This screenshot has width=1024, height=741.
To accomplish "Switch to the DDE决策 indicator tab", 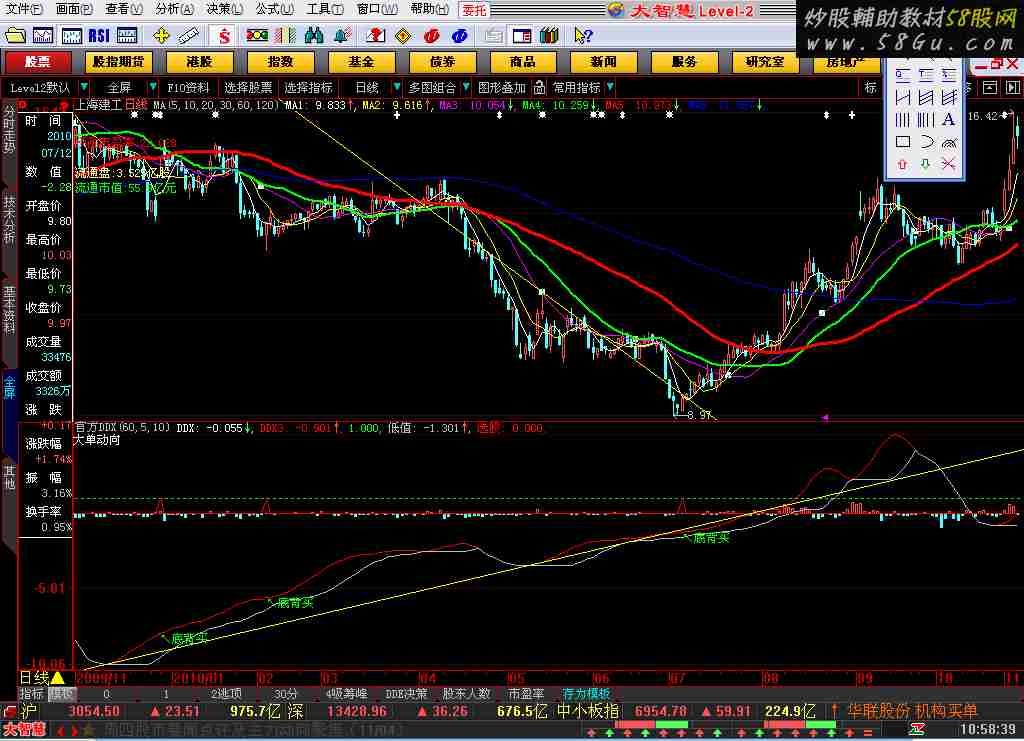I will pos(407,693).
